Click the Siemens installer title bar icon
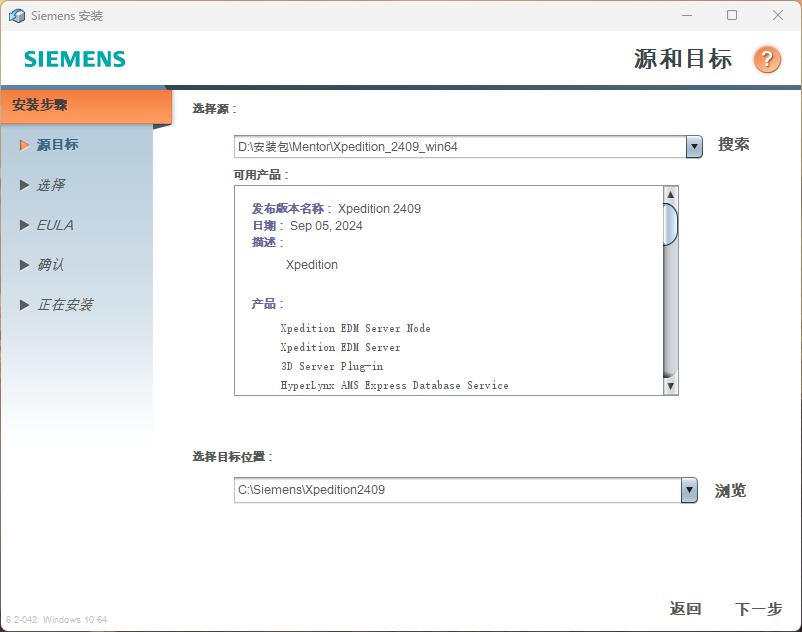 tap(16, 16)
